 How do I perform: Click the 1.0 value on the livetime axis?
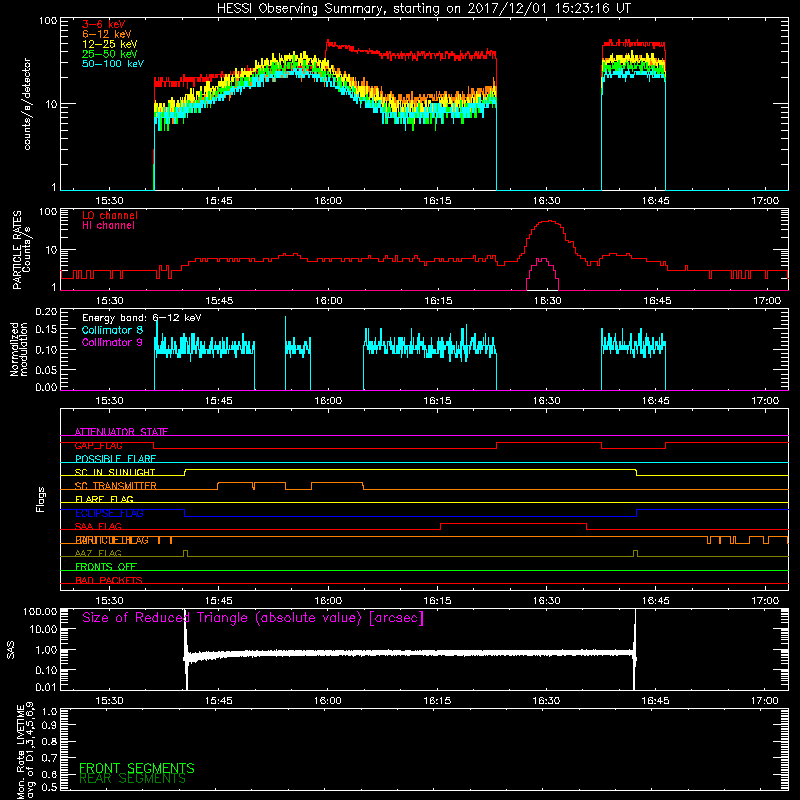pos(49,711)
